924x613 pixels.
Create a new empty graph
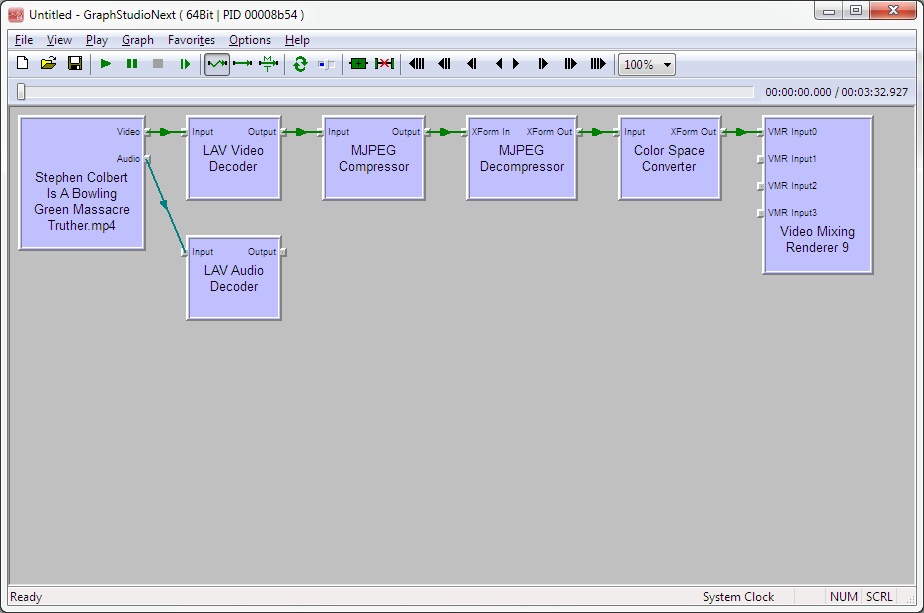tap(22, 64)
